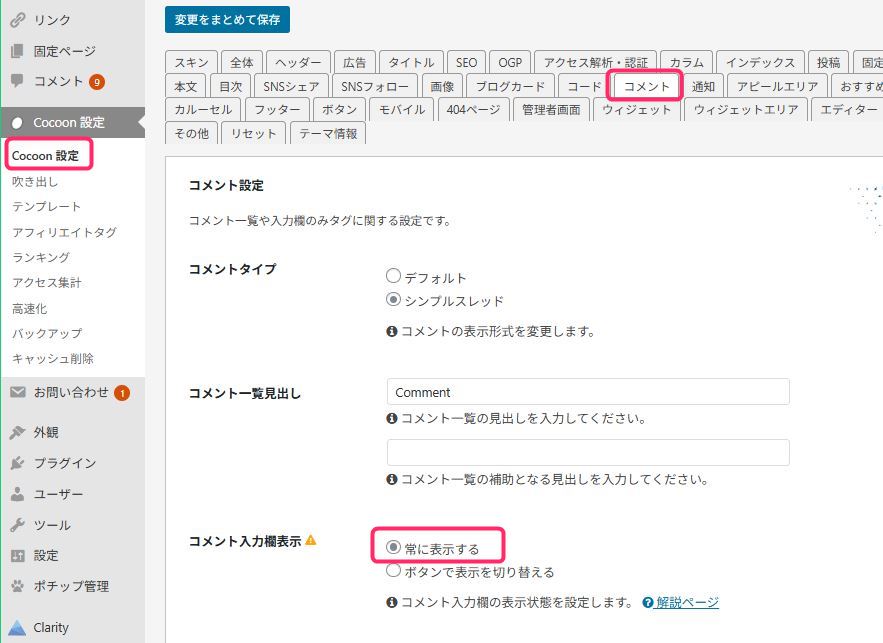
Task: Open 吹き出し submenu item
Action: (x=35, y=181)
